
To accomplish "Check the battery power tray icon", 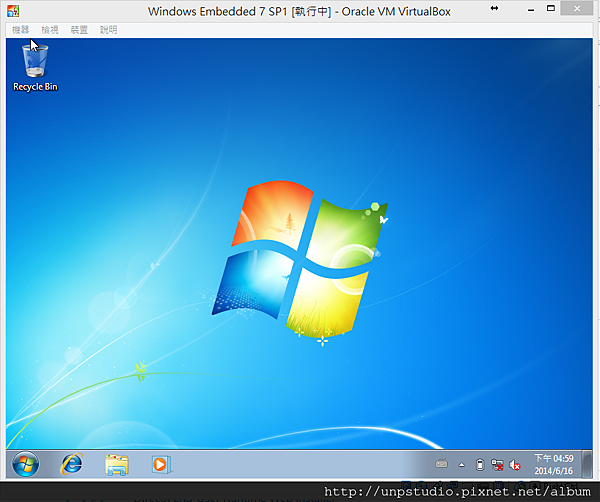I will coord(480,465).
